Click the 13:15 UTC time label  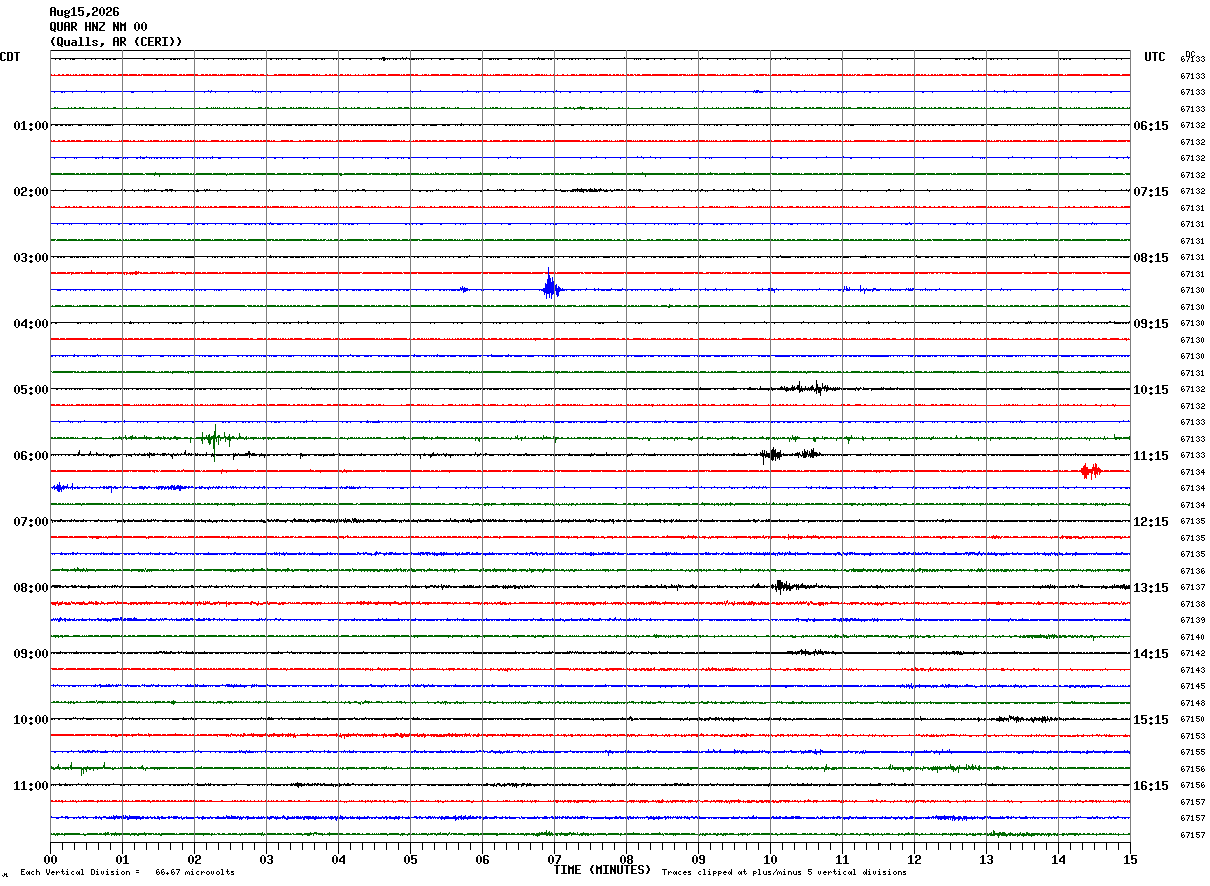click(x=1150, y=588)
